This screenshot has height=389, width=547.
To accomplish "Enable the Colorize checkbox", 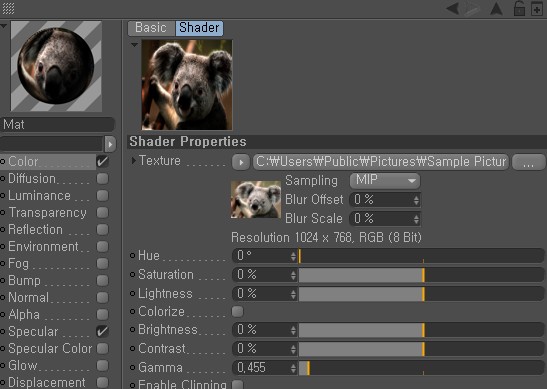I will [238, 312].
